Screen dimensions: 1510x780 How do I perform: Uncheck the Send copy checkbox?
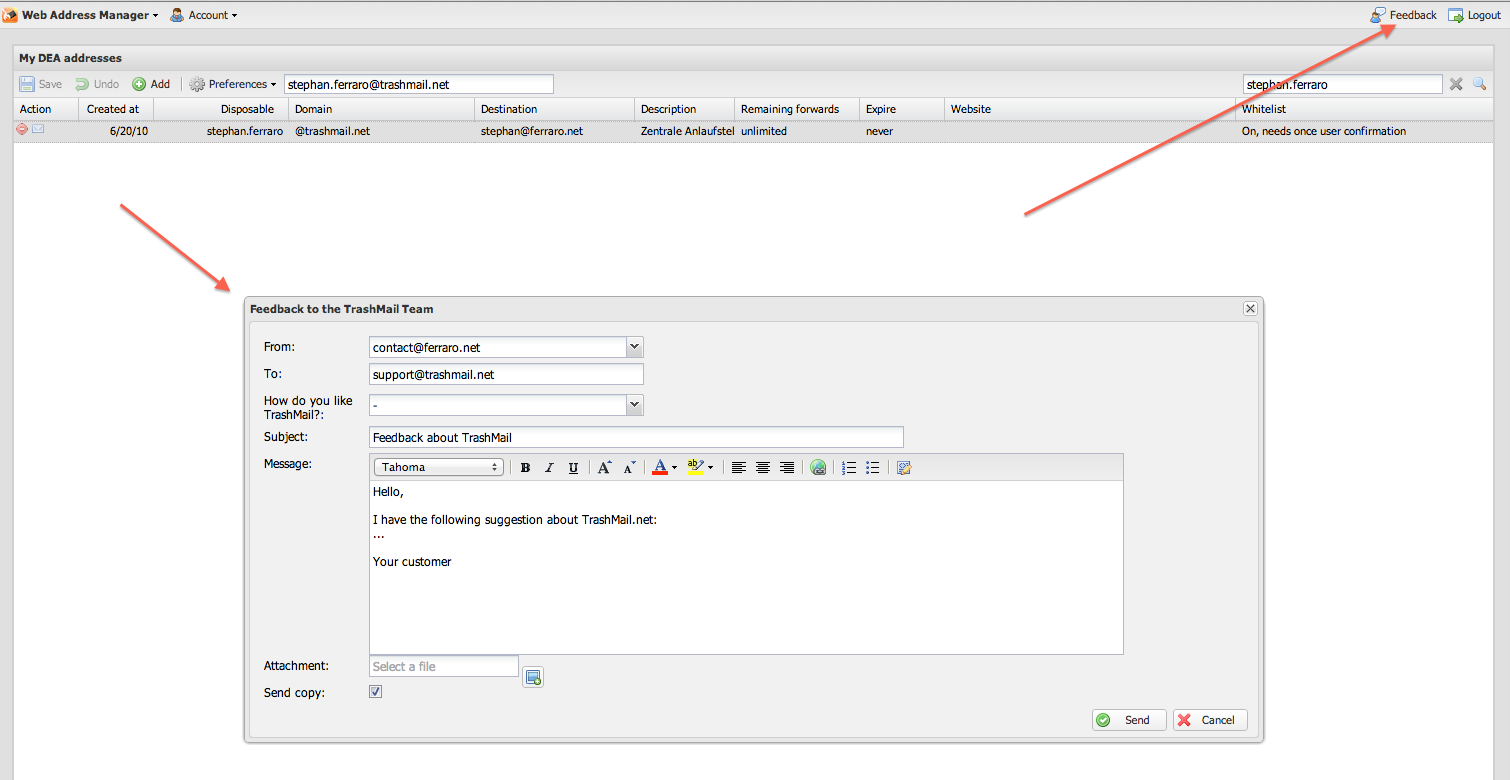(x=376, y=692)
